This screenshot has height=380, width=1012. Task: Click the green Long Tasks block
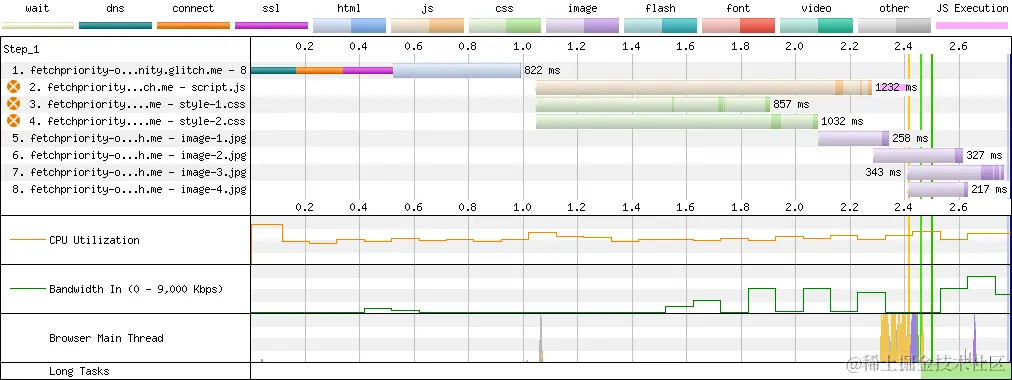tap(965, 370)
